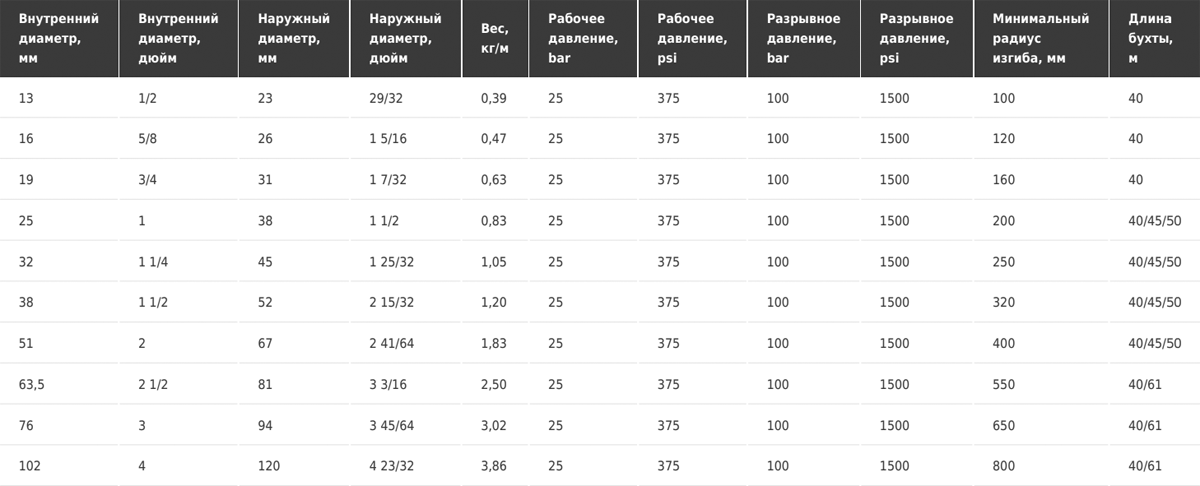1200x486 pixels.
Task: Select the outer diameter cell '120'
Action: pos(269,466)
